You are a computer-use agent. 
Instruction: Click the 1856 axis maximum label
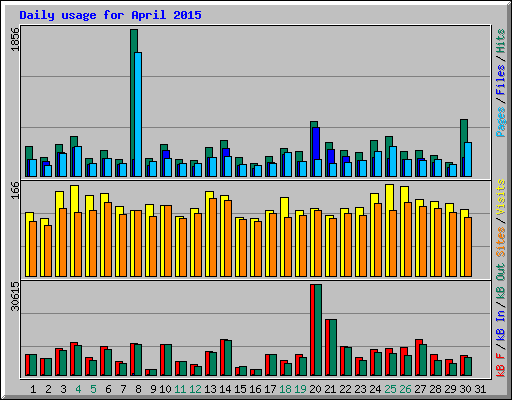[x=15, y=39]
